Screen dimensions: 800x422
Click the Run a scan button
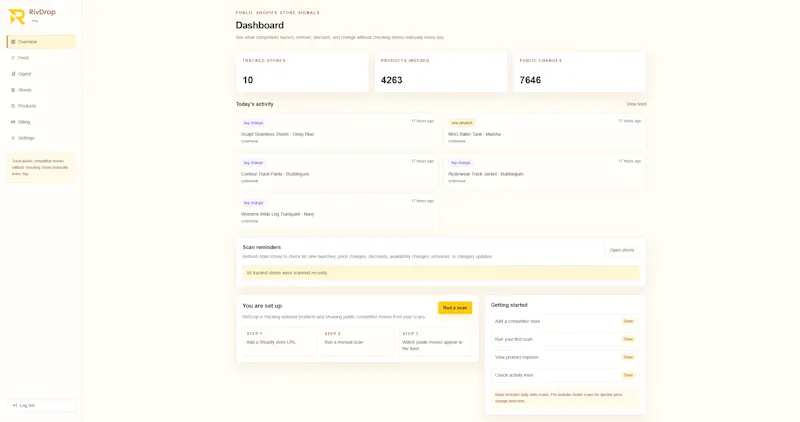[x=455, y=308]
